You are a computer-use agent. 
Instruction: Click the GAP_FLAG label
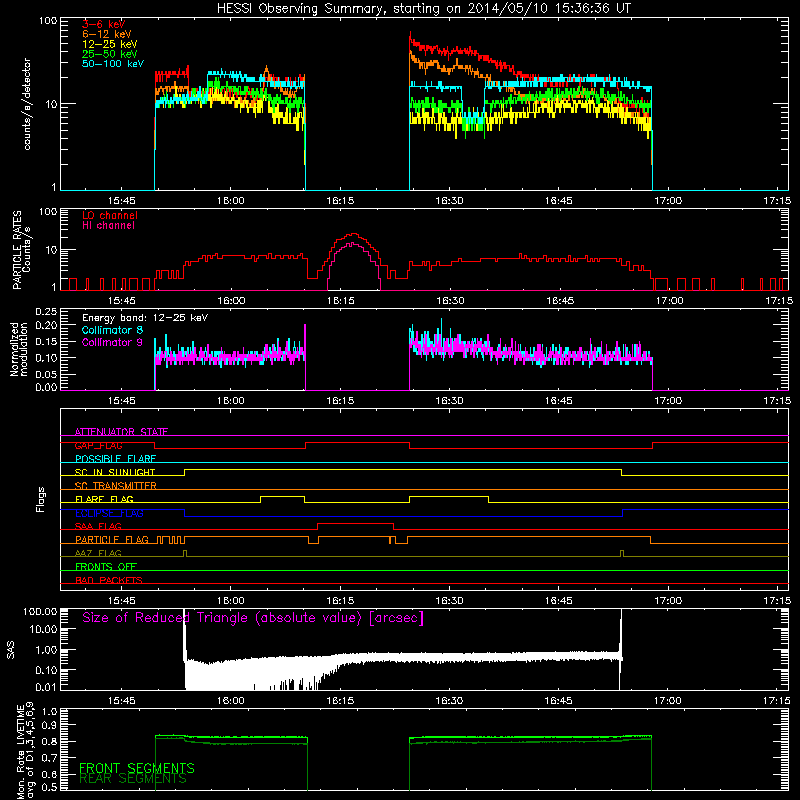pyautogui.click(x=98, y=445)
